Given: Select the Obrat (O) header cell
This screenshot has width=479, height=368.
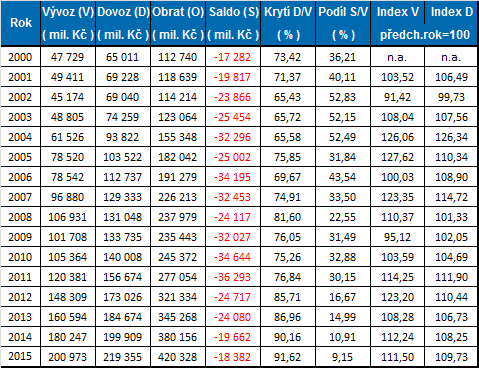Looking at the screenshot, I should pos(178,23).
